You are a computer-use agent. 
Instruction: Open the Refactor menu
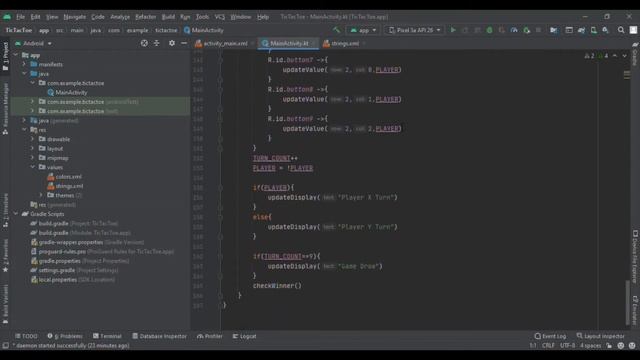point(146,17)
